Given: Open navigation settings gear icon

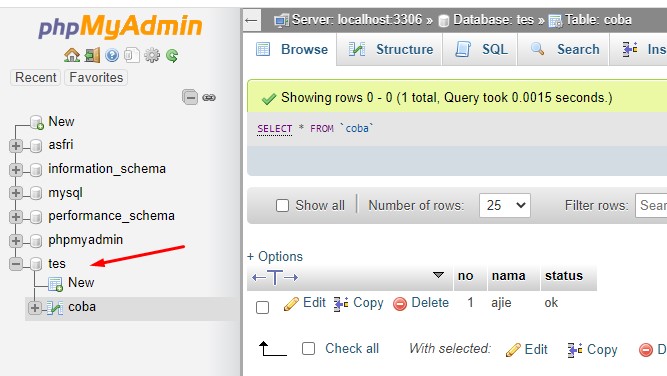Looking at the screenshot, I should coord(152,55).
